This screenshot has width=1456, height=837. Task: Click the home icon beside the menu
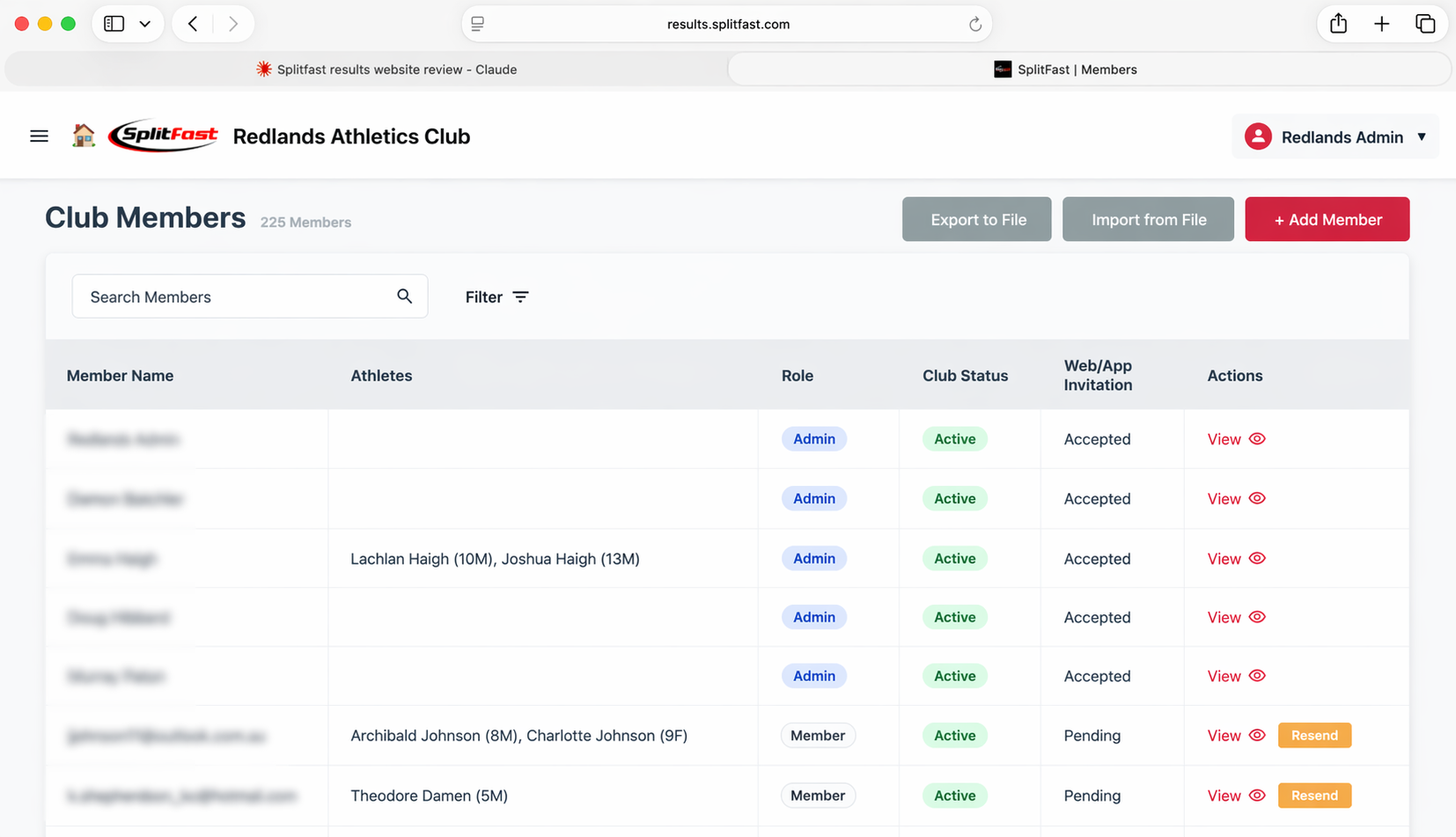(84, 136)
